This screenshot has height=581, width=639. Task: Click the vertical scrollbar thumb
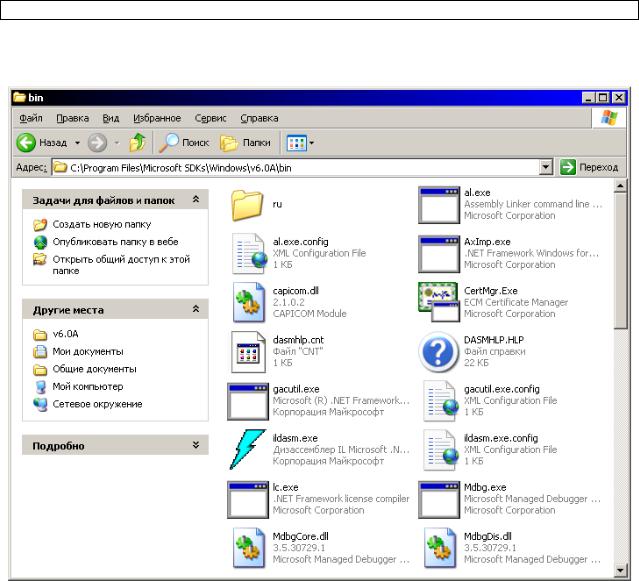point(620,261)
